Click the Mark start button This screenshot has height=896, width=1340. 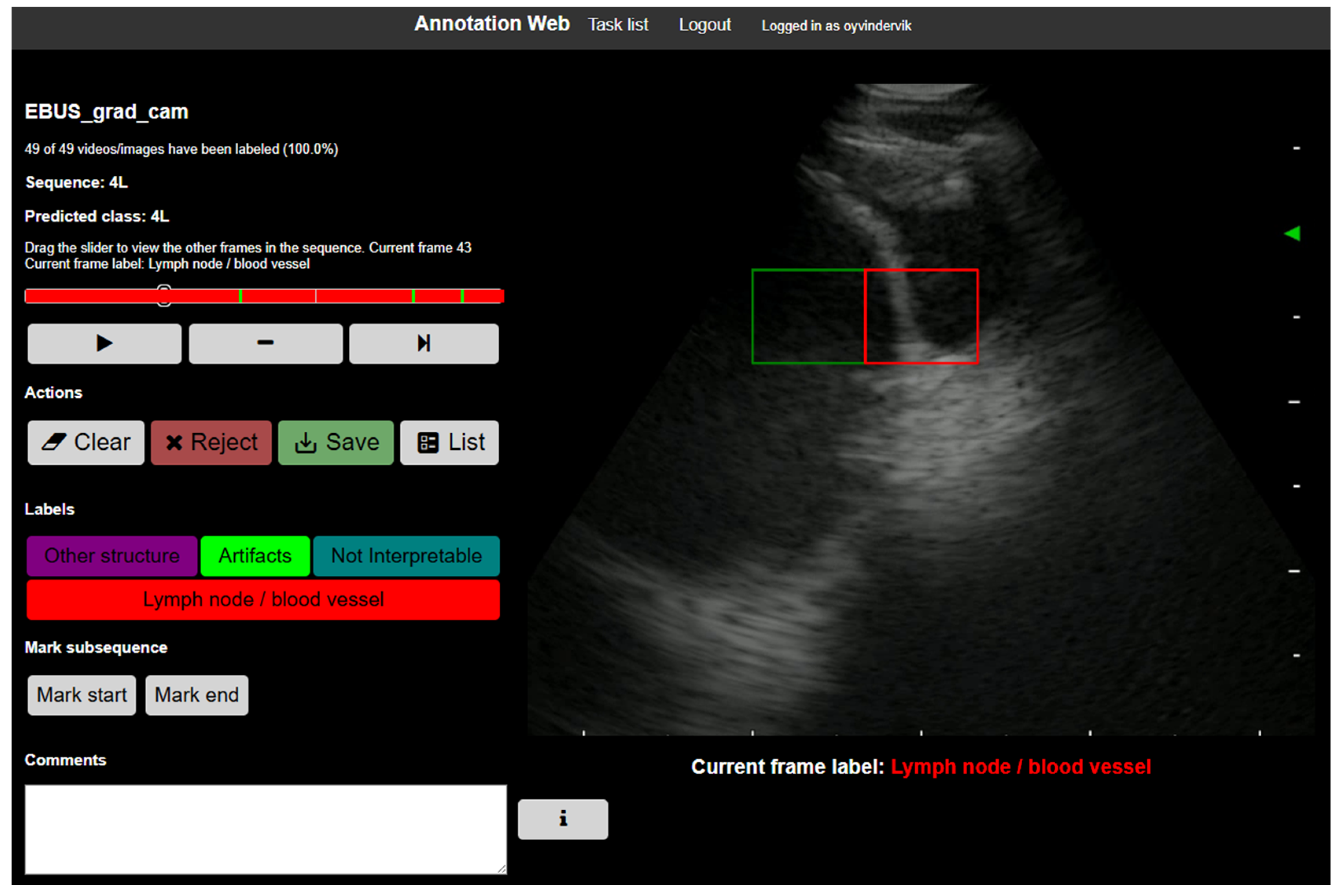(x=82, y=695)
